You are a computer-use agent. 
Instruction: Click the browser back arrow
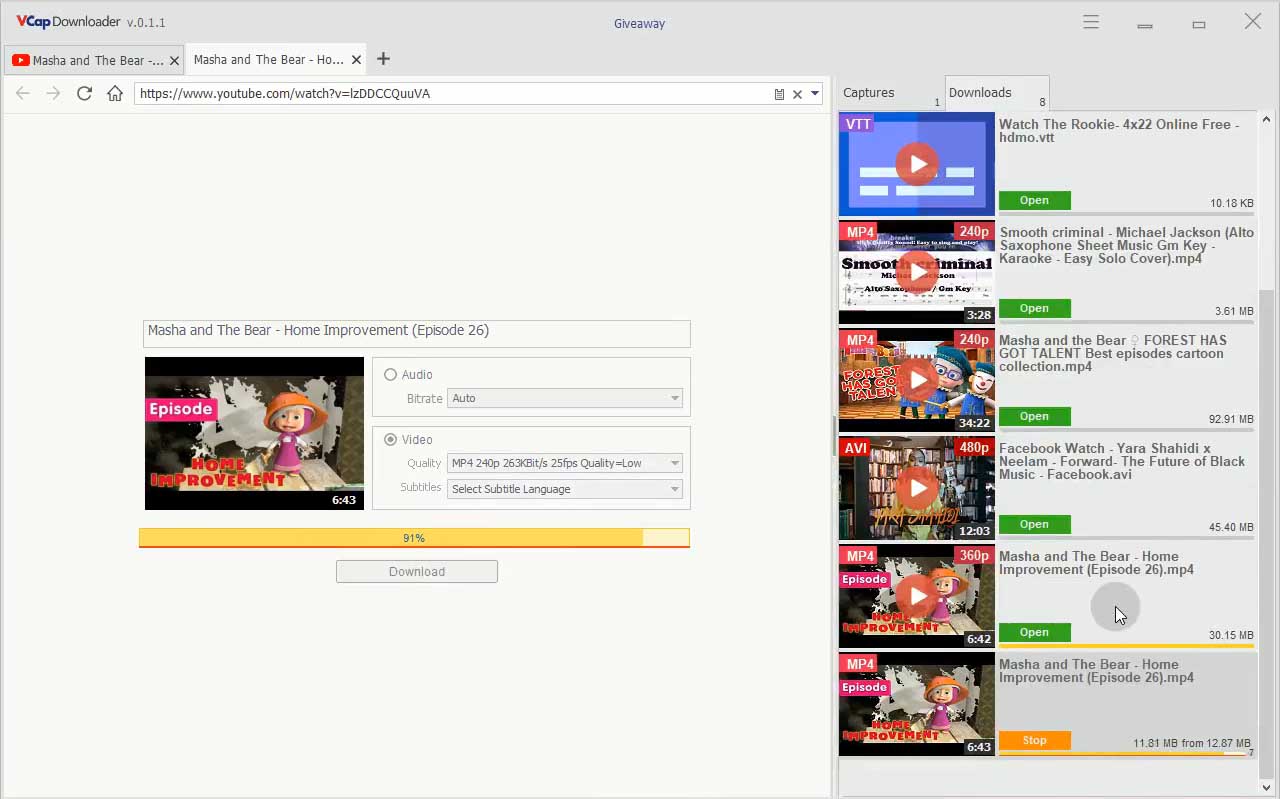pyautogui.click(x=23, y=93)
